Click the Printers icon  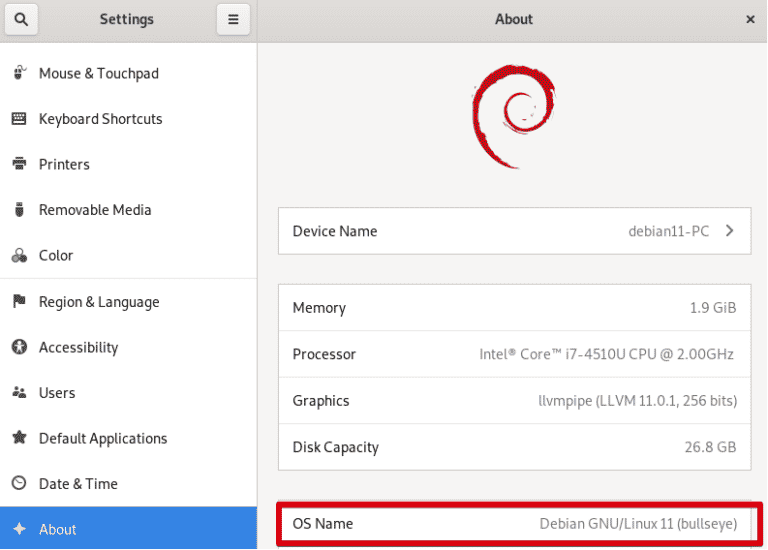[x=19, y=164]
